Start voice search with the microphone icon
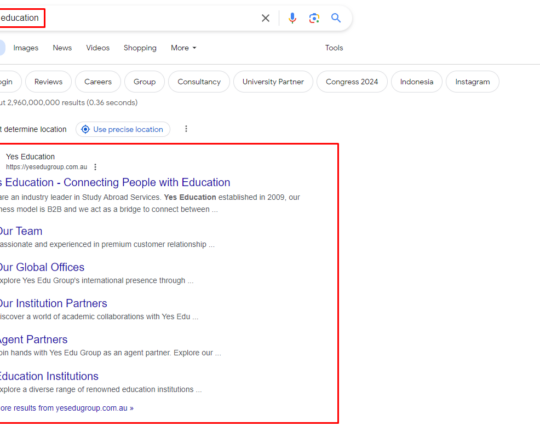Screen dimensions: 540x432 pyautogui.click(x=292, y=18)
